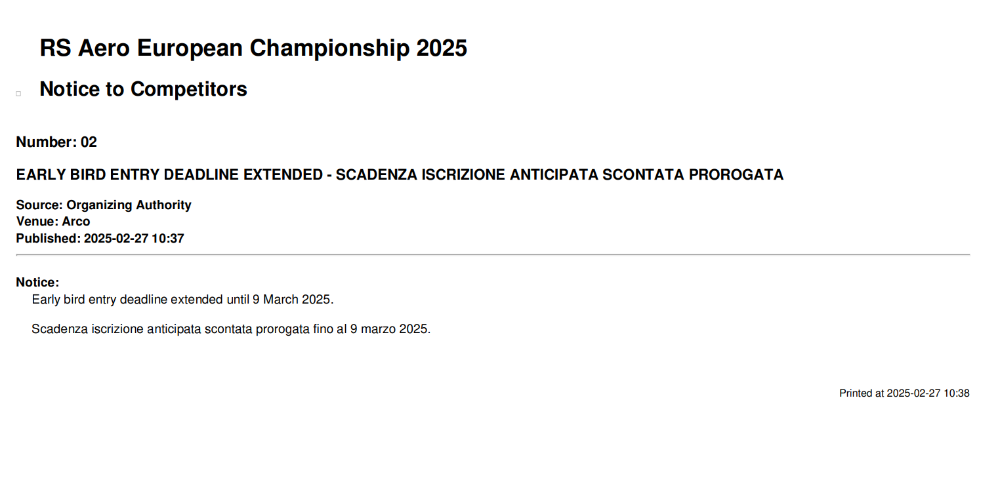Click the Venue: Arco line
The image size is (1000, 497).
53,221
